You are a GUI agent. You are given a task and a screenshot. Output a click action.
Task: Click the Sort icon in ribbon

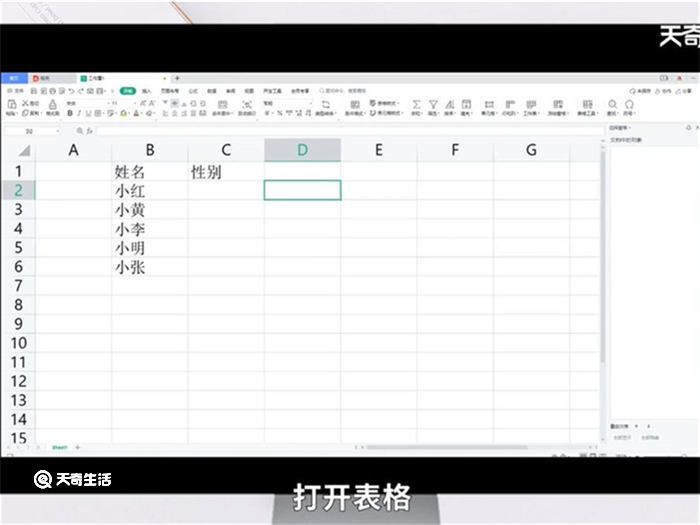(449, 104)
